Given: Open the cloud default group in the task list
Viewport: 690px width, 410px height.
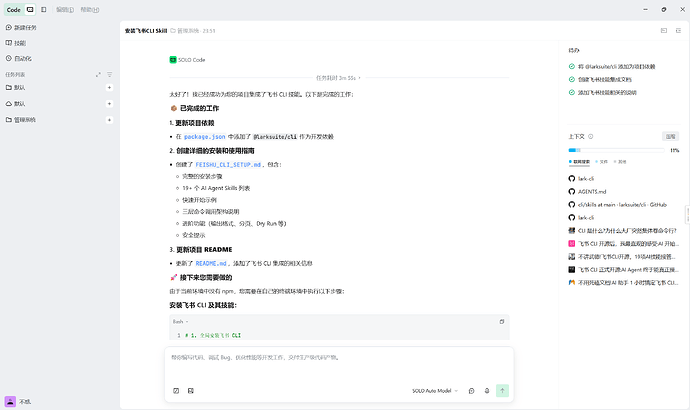Looking at the screenshot, I should [x=15, y=104].
